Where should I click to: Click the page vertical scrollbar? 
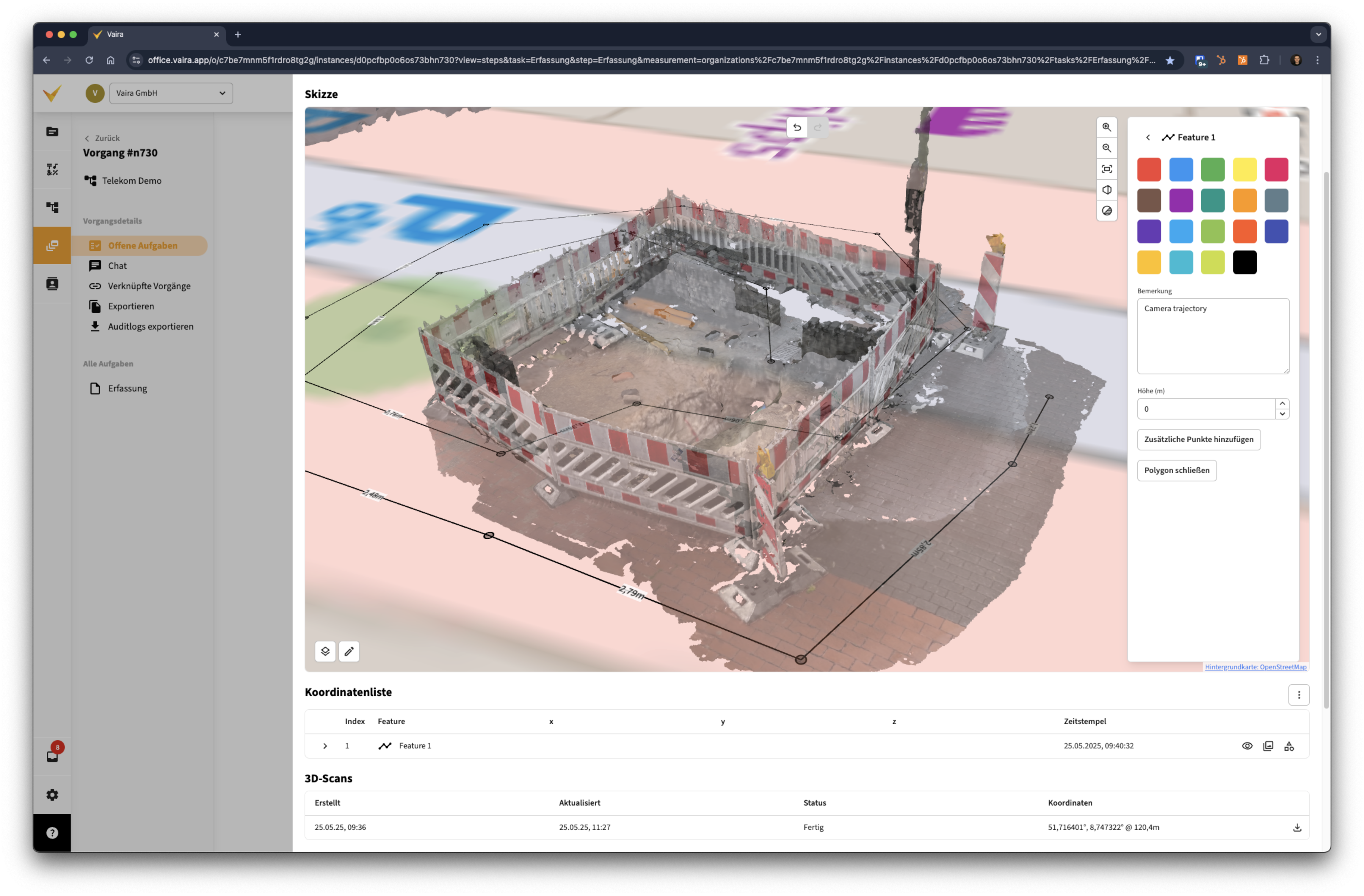pos(1326,440)
